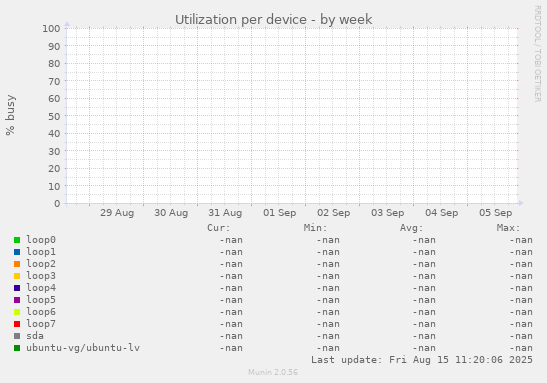Click the loop5 purple legend swatch
Image resolution: width=547 pixels, height=383 pixels.
[17, 300]
